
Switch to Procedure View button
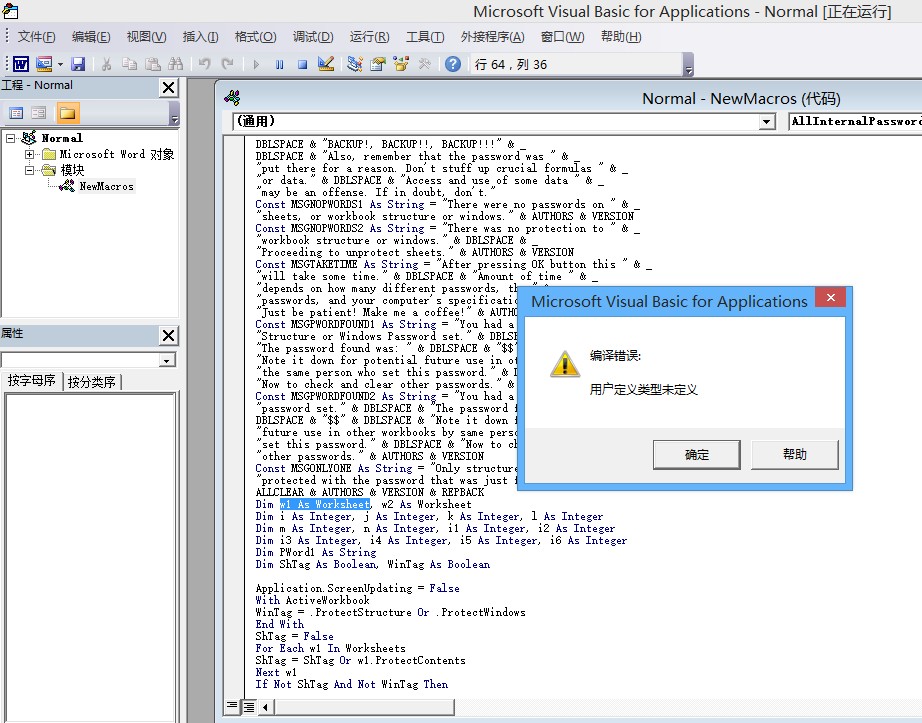(232, 706)
